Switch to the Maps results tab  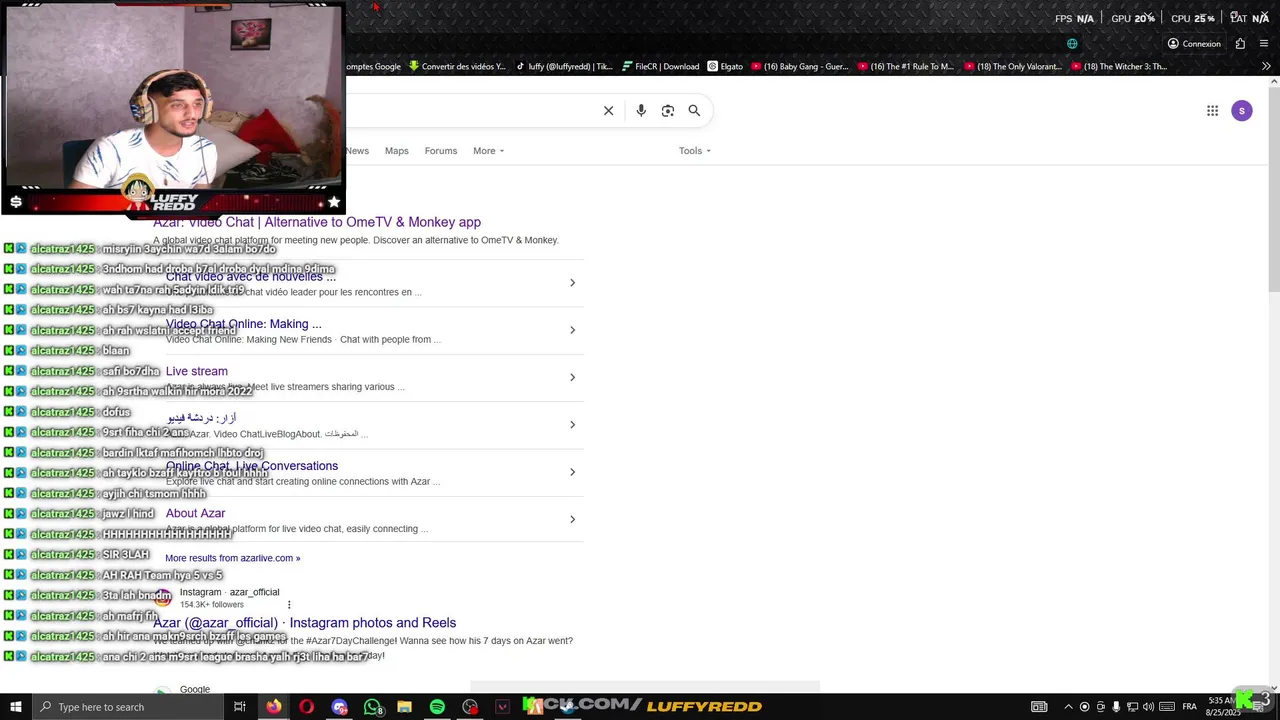click(397, 151)
